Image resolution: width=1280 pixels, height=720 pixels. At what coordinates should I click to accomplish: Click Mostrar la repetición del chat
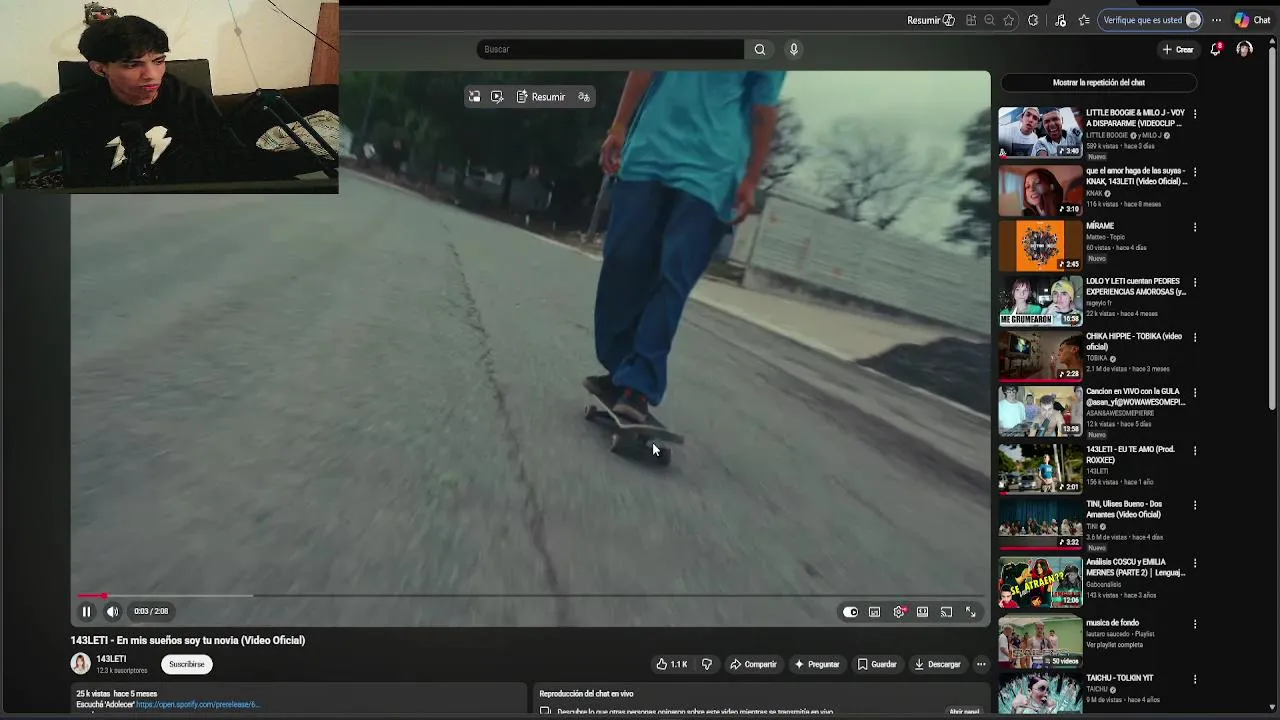pyautogui.click(x=1098, y=83)
